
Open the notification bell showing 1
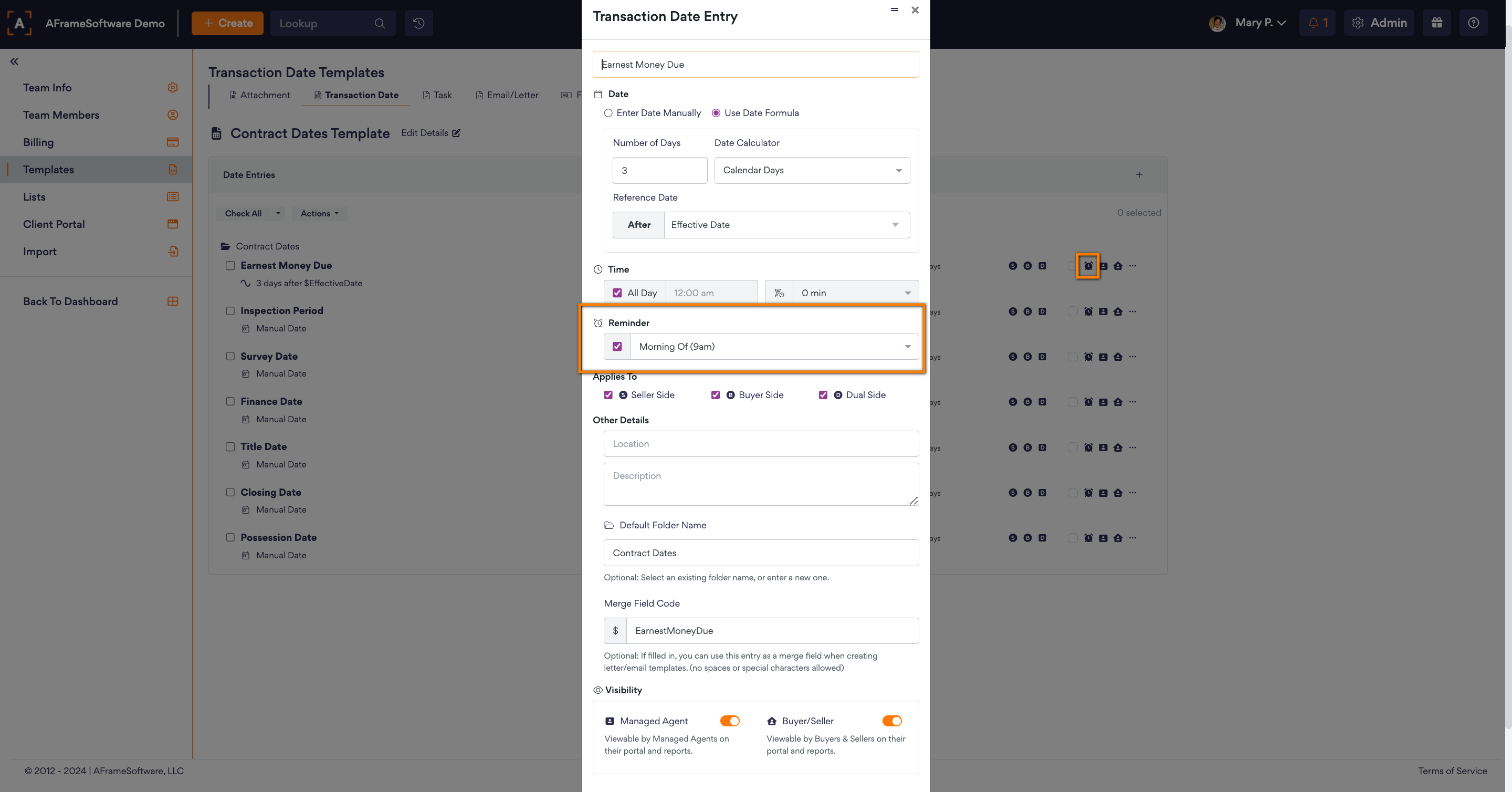[x=1317, y=23]
